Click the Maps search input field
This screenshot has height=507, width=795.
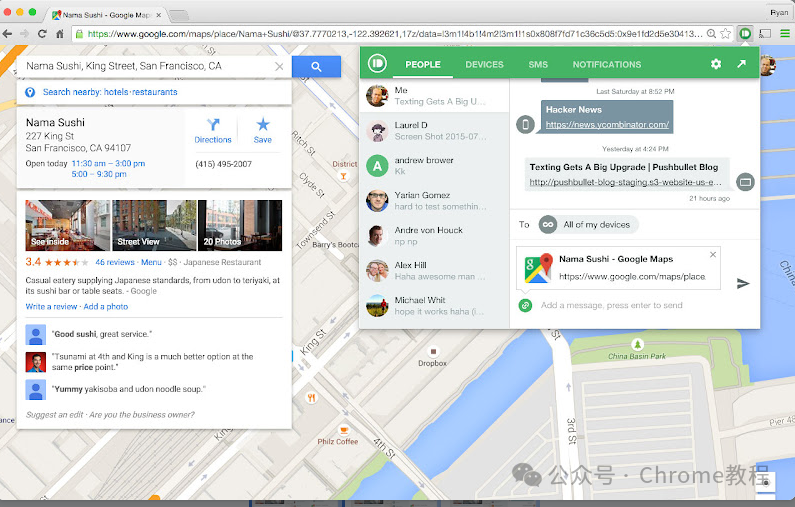147,66
